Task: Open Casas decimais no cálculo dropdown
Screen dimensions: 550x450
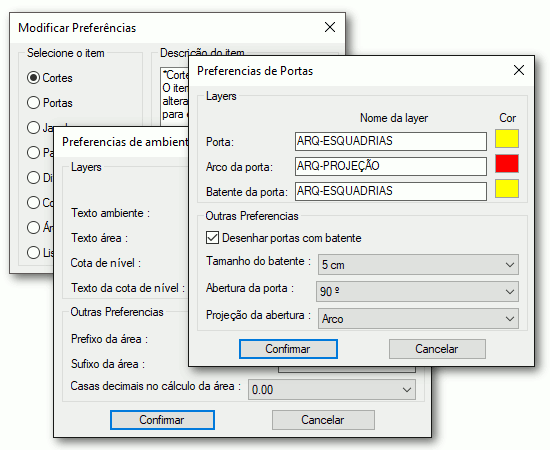Action: [332, 390]
